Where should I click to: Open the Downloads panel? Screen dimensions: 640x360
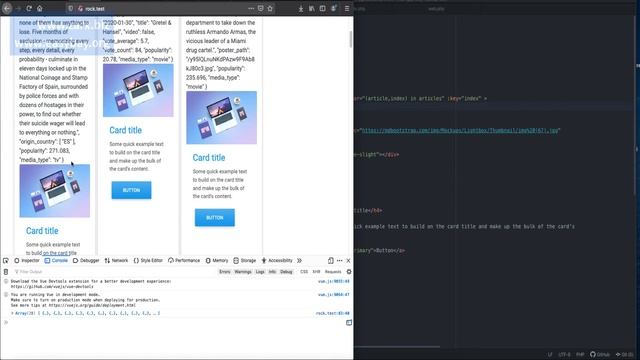pos(301,8)
